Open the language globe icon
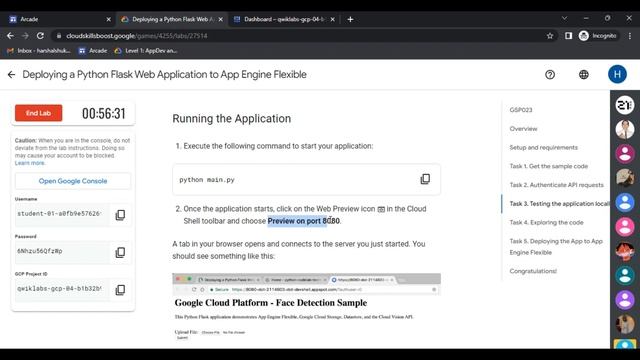This screenshot has height=360, width=640. coord(584,74)
